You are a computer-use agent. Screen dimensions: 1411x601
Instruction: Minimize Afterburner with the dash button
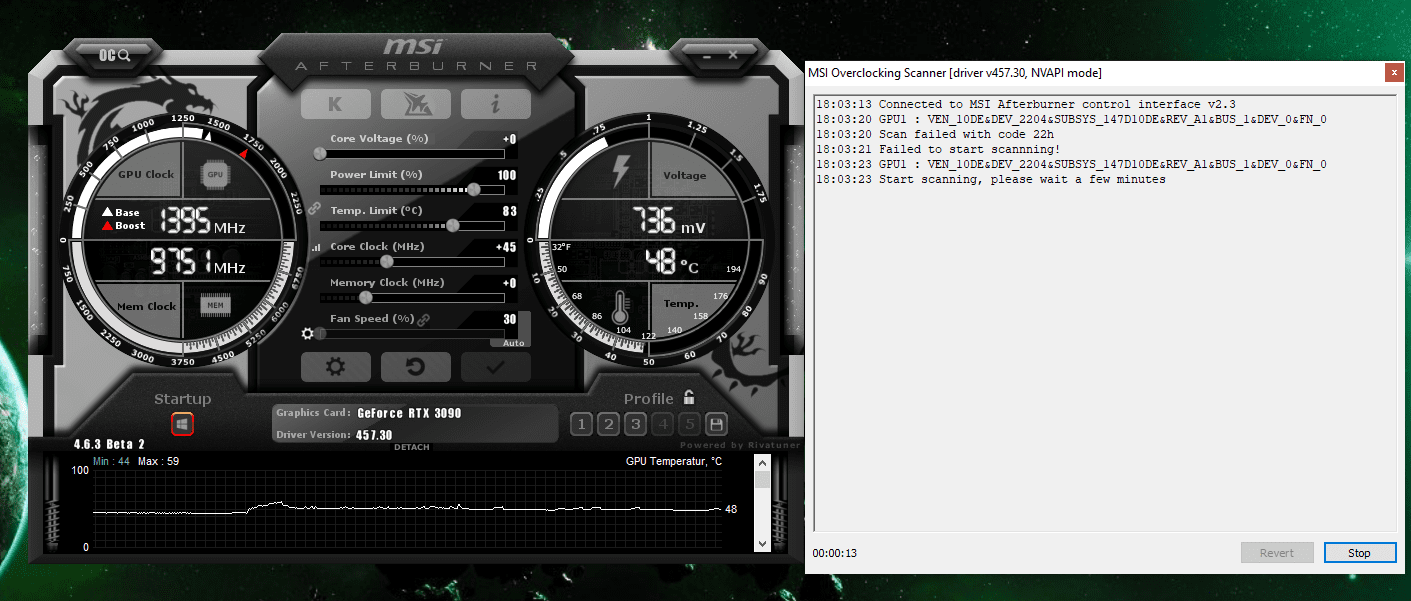click(x=707, y=56)
